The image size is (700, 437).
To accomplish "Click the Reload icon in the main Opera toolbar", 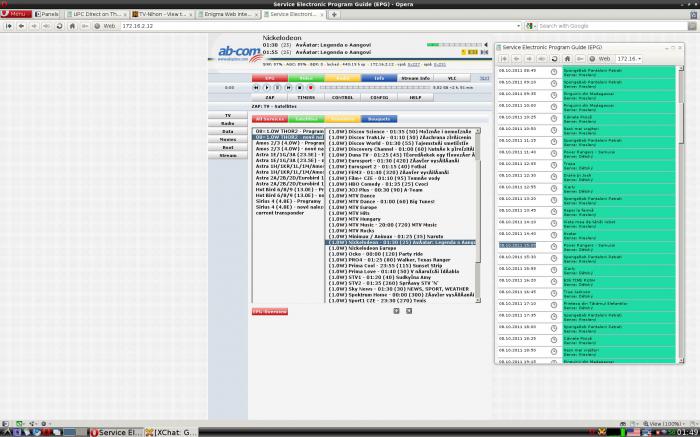I will click(59, 26).
